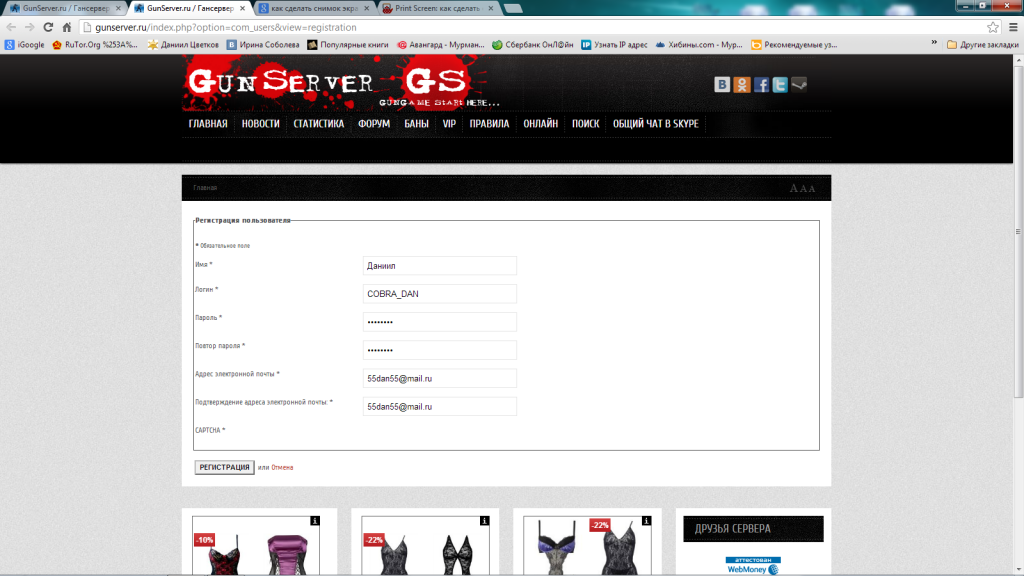Image resolution: width=1024 pixels, height=576 pixels.
Task: Click the Имя field containing Даниил
Action: 440,266
